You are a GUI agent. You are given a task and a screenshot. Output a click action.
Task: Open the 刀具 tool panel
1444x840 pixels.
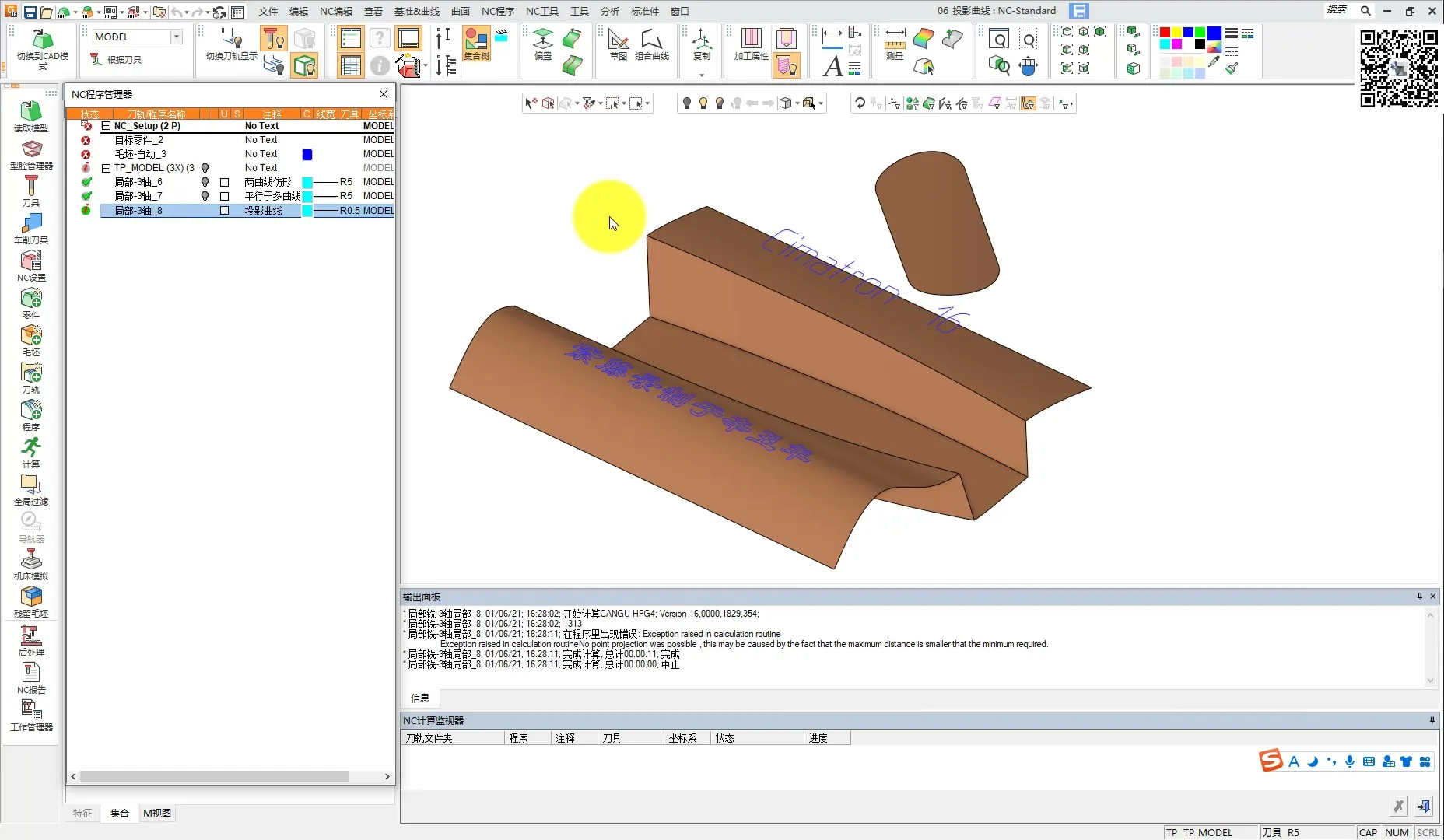(31, 190)
